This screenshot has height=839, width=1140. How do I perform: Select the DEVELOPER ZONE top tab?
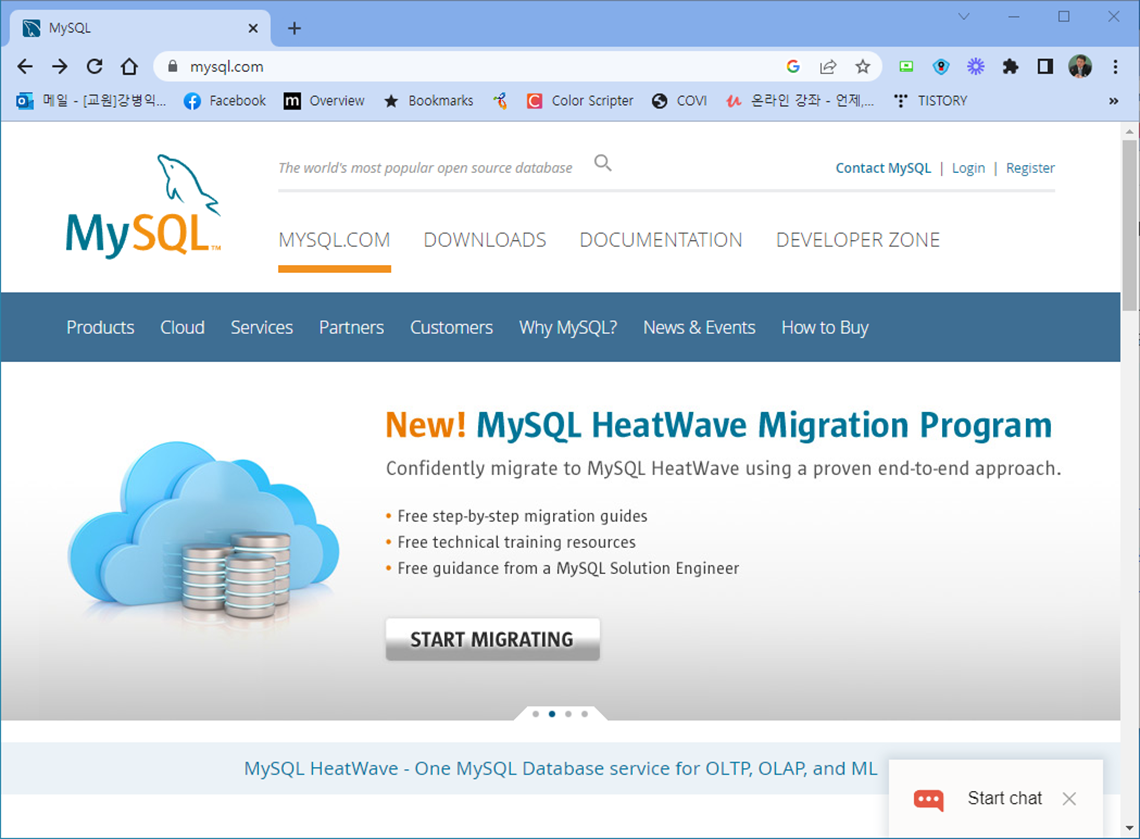pyautogui.click(x=858, y=240)
